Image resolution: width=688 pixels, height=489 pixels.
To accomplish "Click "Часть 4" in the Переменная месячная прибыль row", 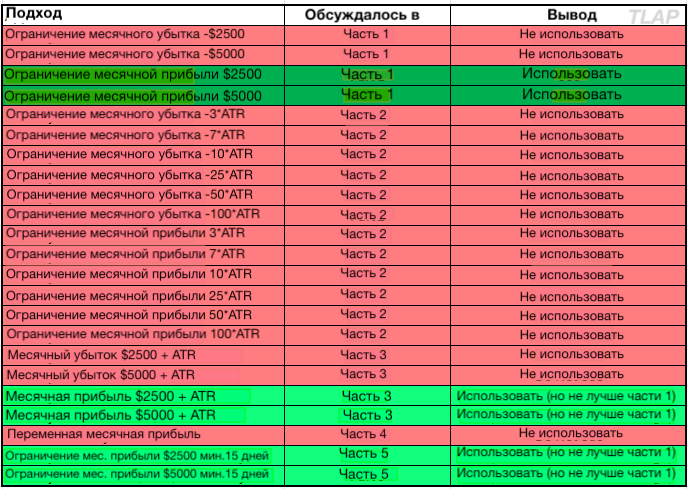I will tap(363, 434).
